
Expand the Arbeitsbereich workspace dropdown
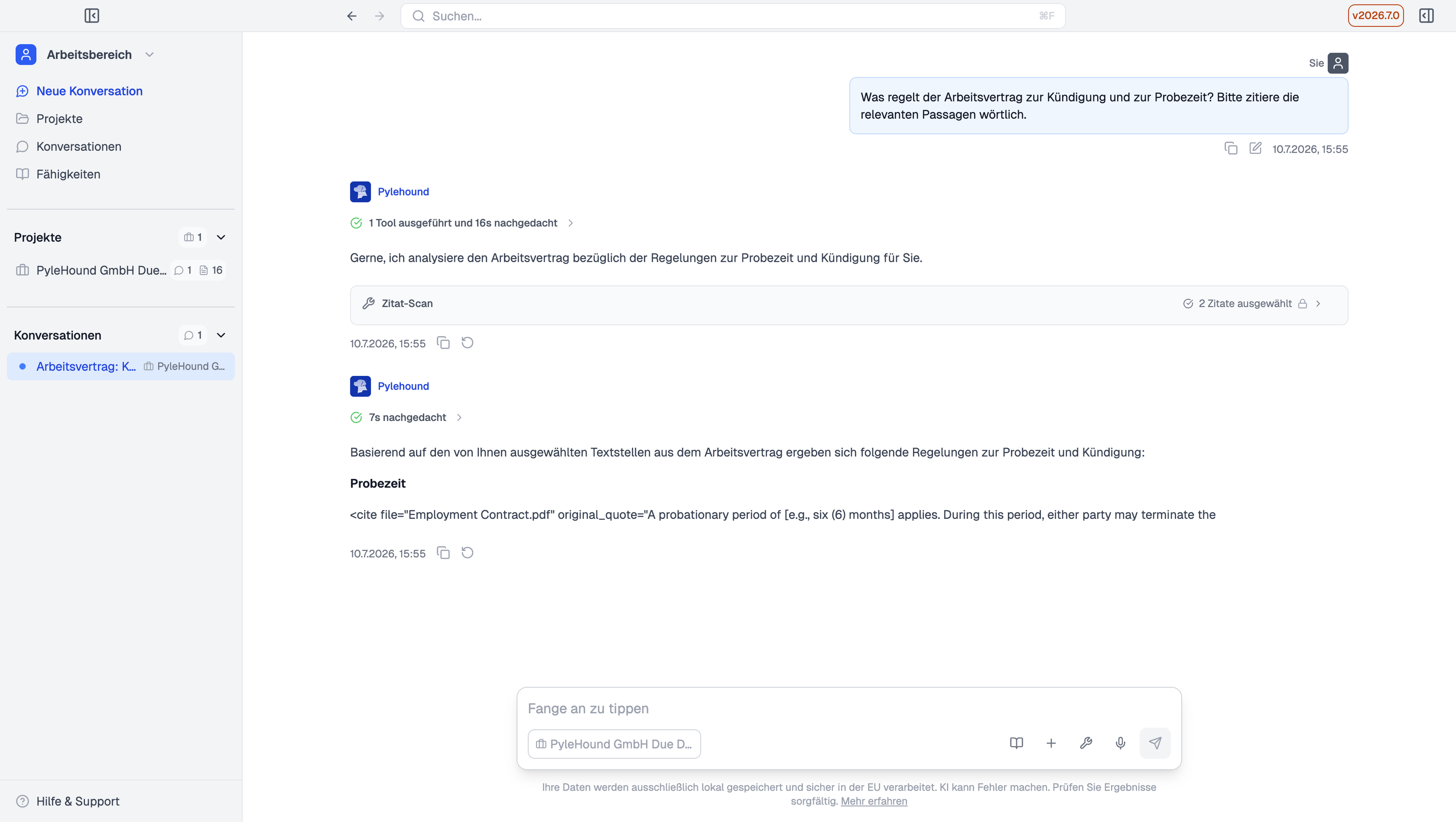pyautogui.click(x=149, y=55)
